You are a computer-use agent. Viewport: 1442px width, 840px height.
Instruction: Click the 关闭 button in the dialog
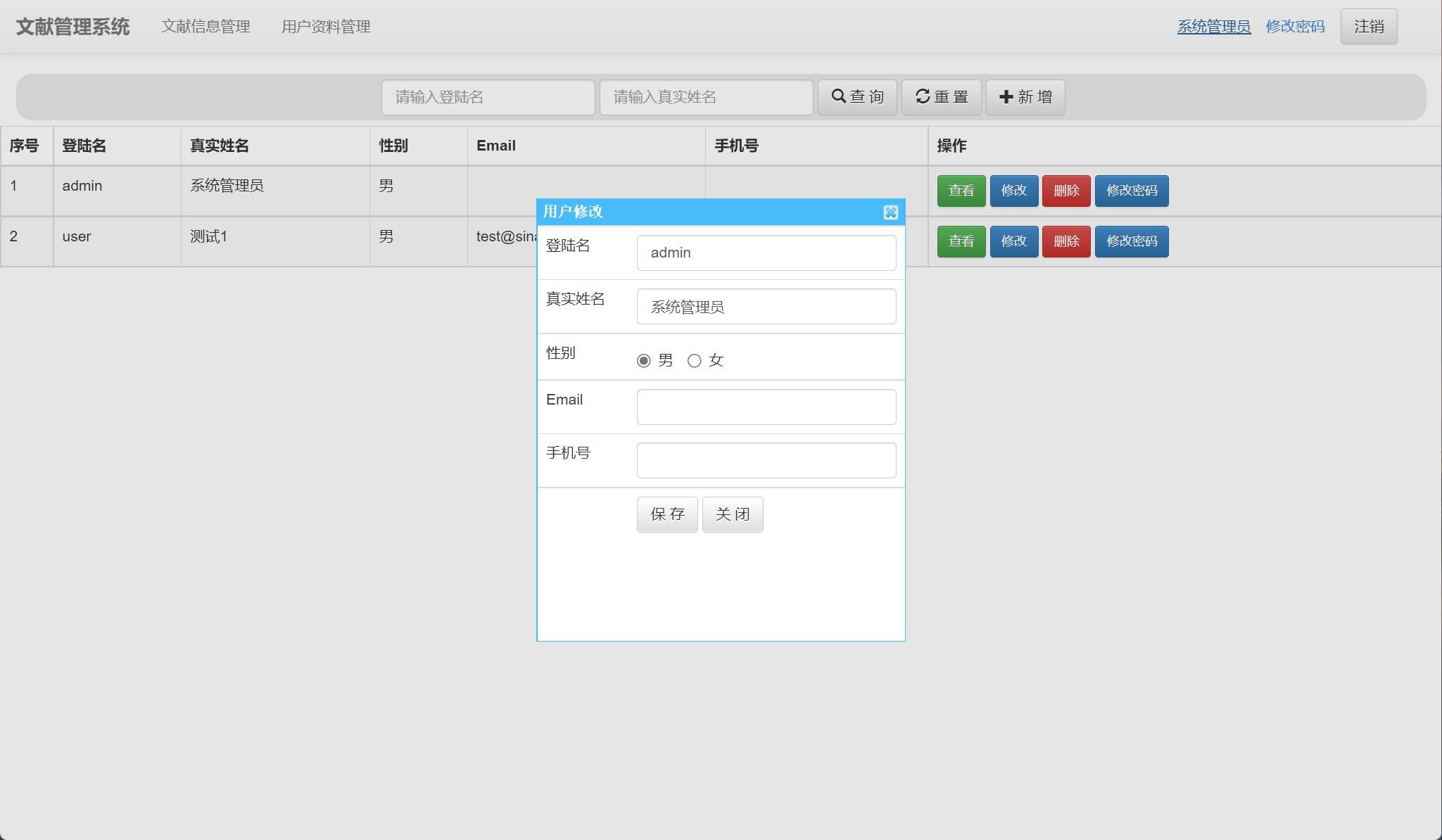pyautogui.click(x=732, y=514)
